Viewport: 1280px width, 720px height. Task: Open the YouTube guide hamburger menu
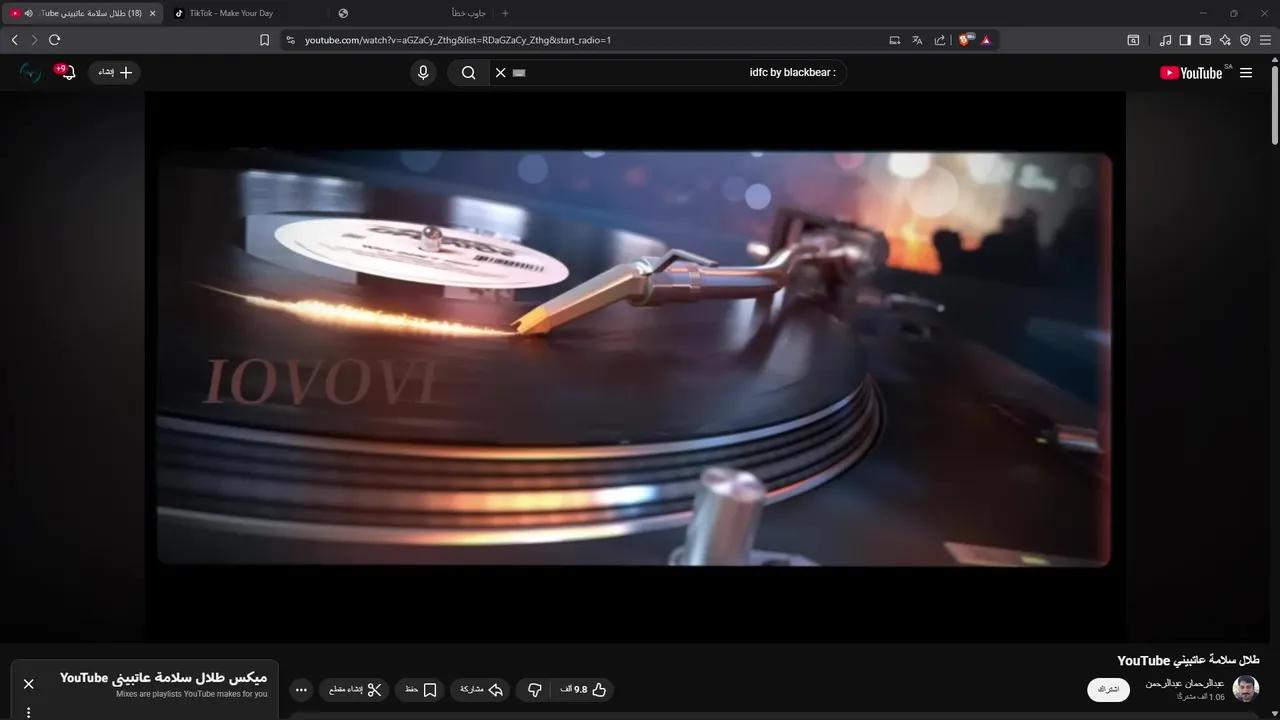click(1246, 72)
